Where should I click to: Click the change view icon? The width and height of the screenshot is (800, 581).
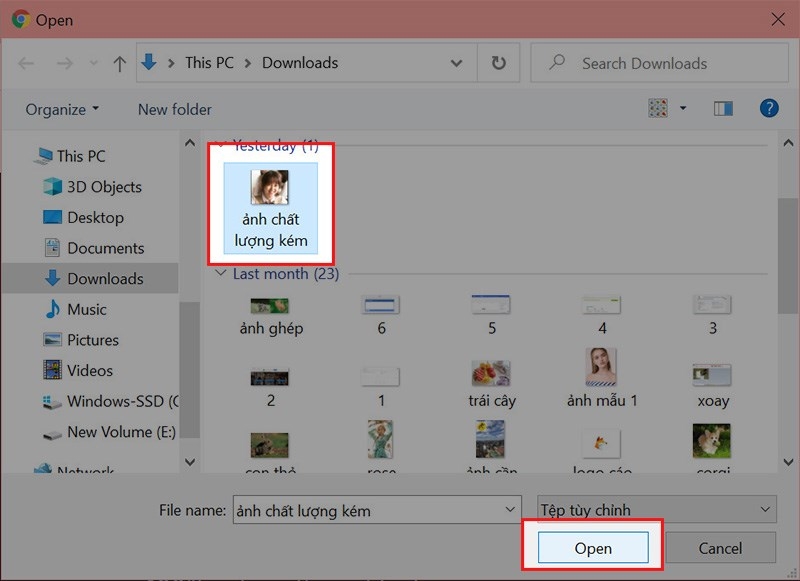tap(658, 108)
